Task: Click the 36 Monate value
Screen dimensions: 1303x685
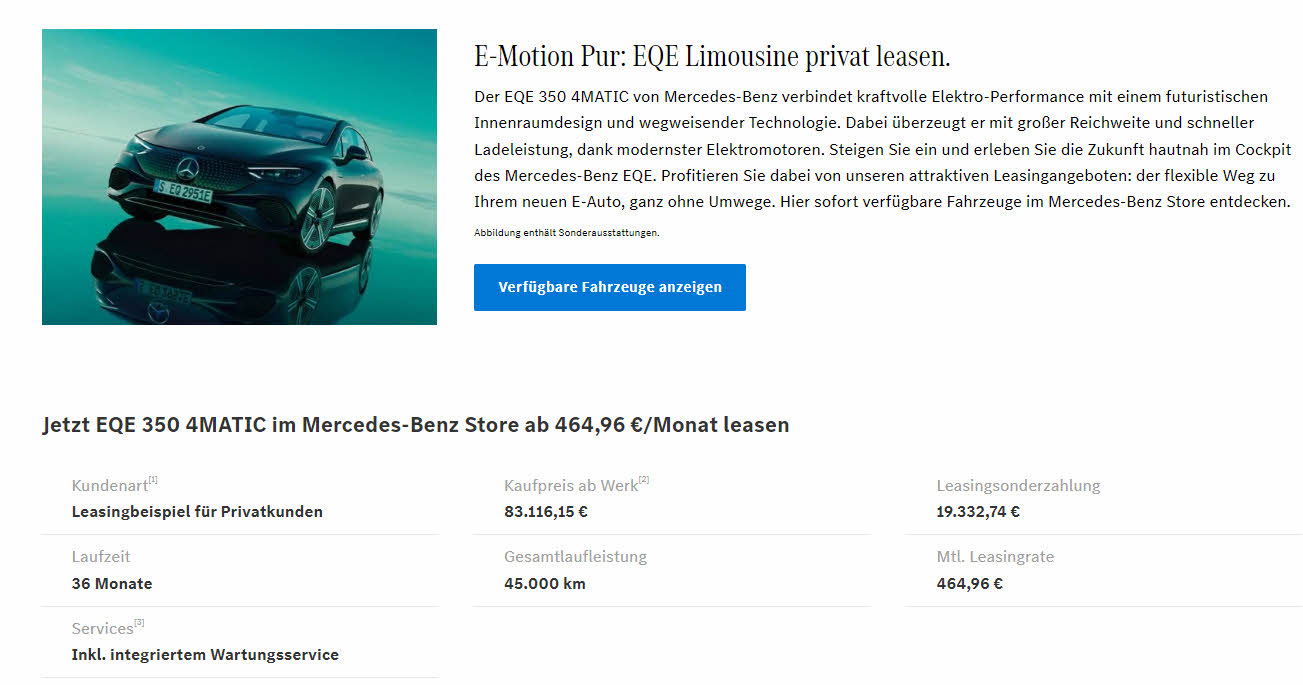Action: [x=112, y=584]
